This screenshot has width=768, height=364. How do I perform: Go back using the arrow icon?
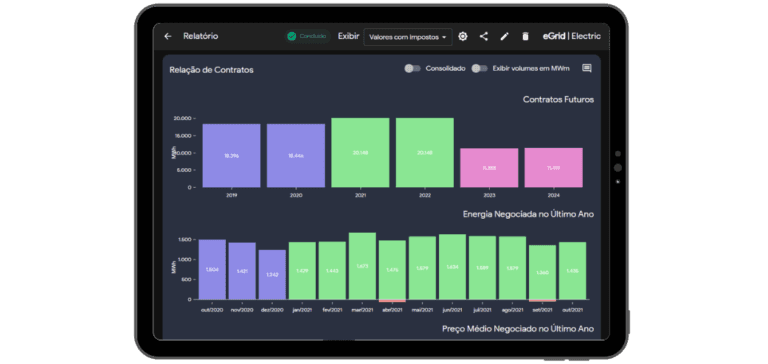coord(168,36)
